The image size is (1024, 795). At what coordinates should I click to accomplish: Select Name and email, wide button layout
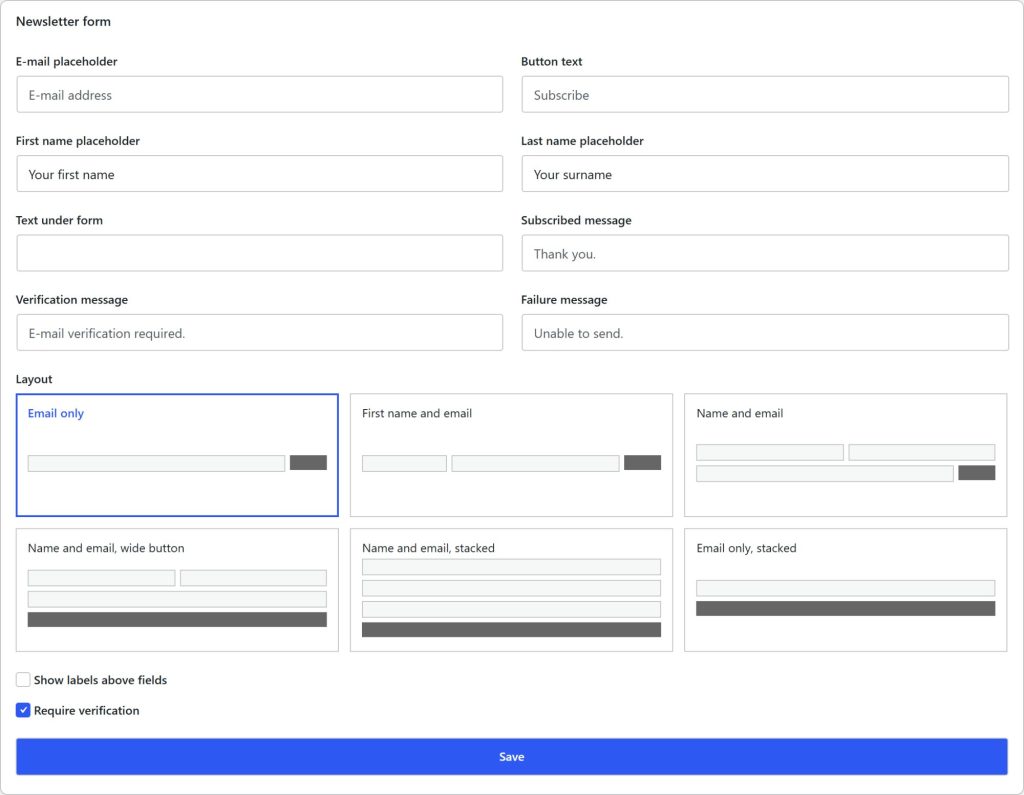pos(177,590)
